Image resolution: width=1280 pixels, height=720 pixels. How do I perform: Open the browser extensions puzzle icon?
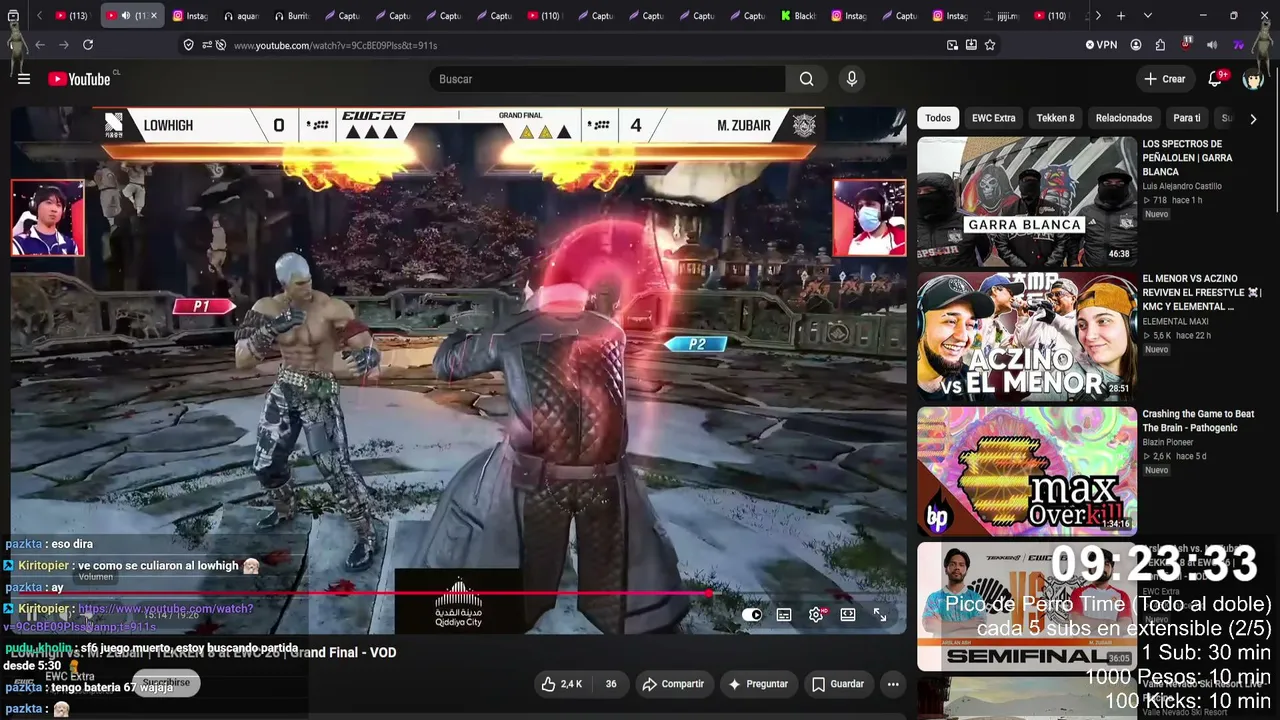1160,45
